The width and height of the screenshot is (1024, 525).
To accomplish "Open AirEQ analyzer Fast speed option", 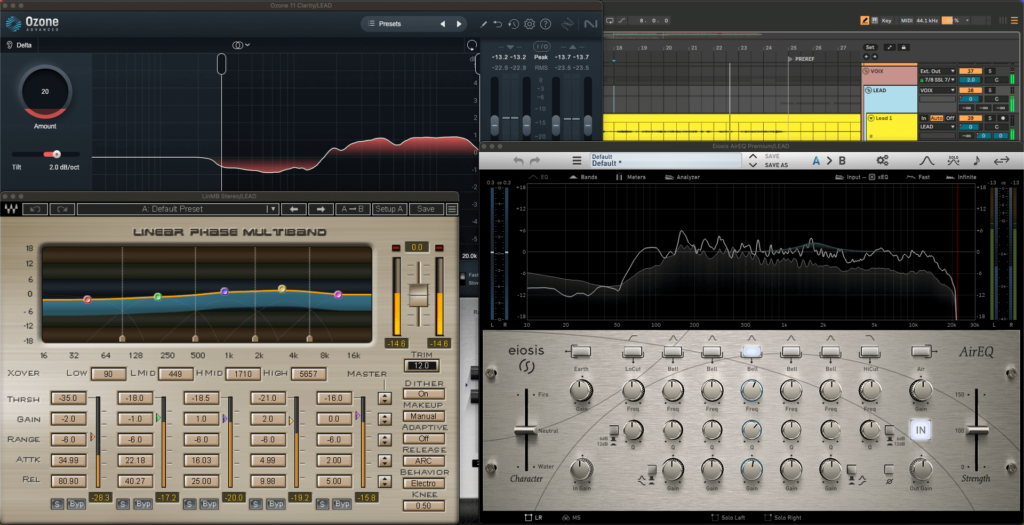I will [918, 177].
